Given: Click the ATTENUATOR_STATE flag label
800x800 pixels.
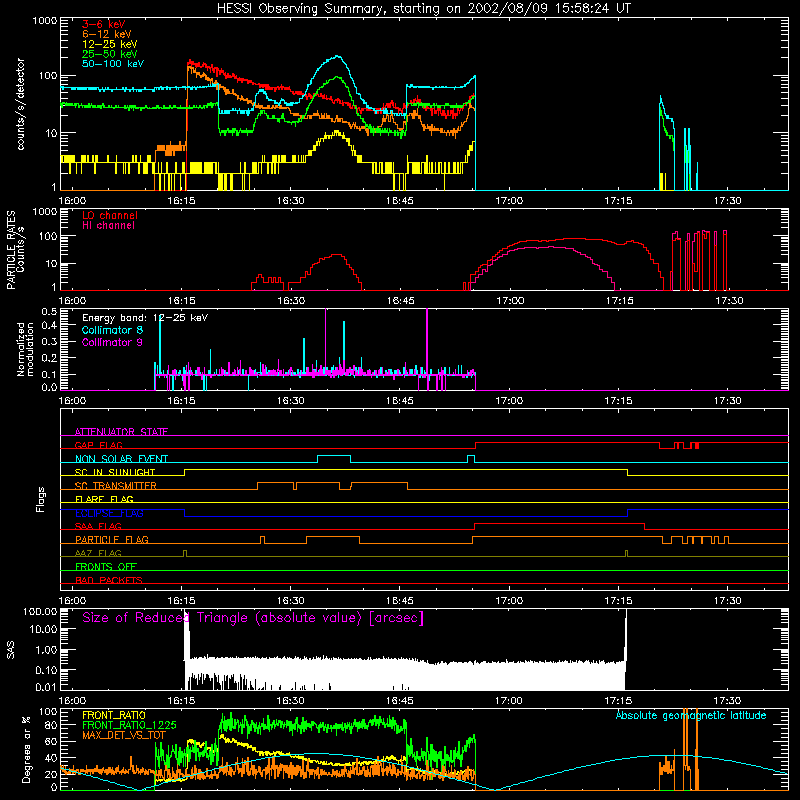Looking at the screenshot, I should [121, 432].
